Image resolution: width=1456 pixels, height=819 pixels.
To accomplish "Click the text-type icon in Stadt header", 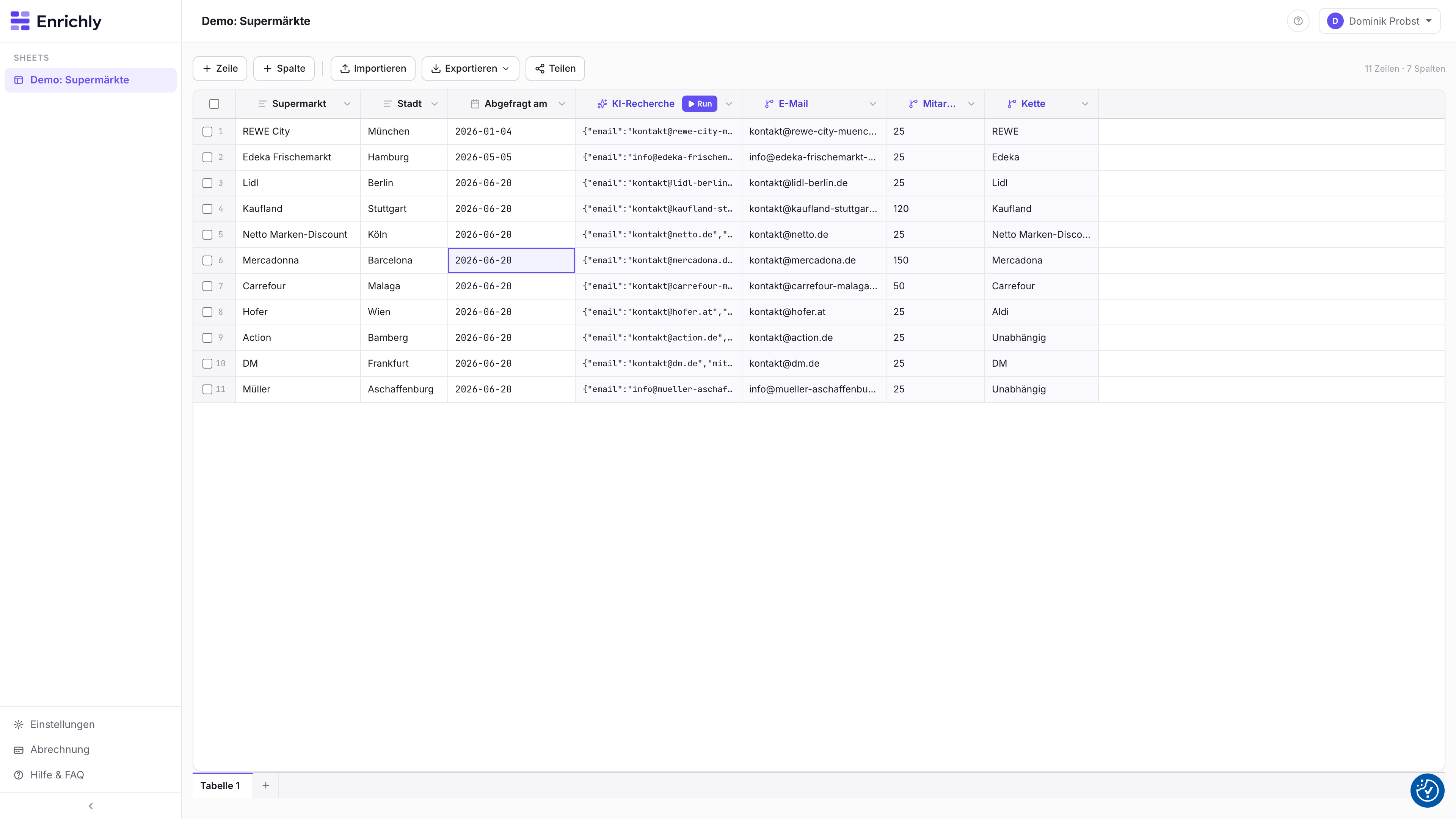I will tap(387, 104).
